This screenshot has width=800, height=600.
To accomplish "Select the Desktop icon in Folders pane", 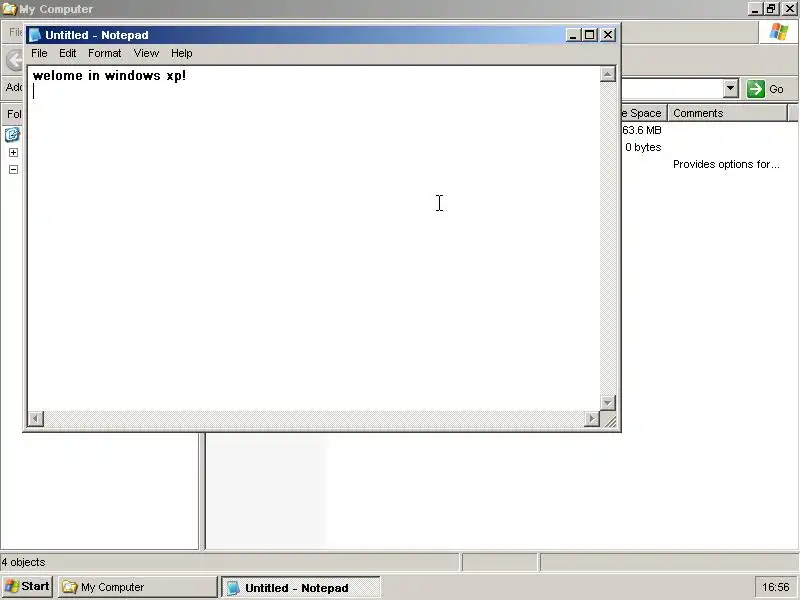I will [x=12, y=134].
